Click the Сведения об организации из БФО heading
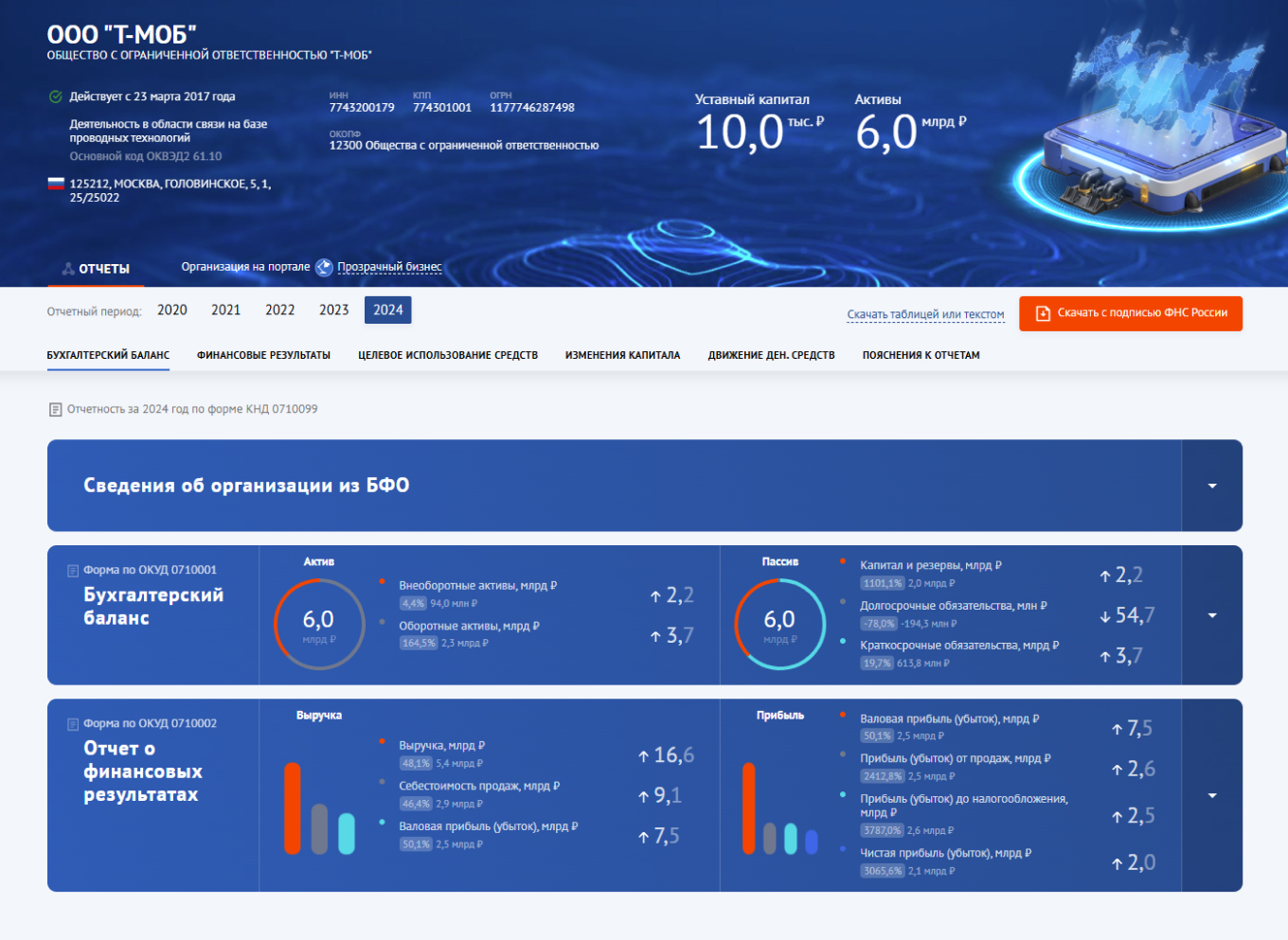1288x940 pixels. [246, 486]
